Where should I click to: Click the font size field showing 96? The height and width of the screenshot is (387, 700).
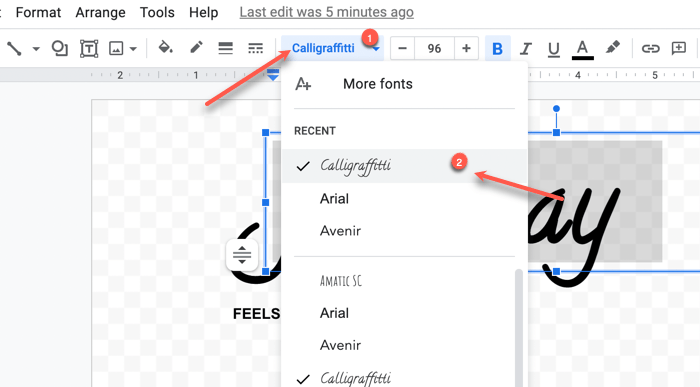(x=434, y=48)
